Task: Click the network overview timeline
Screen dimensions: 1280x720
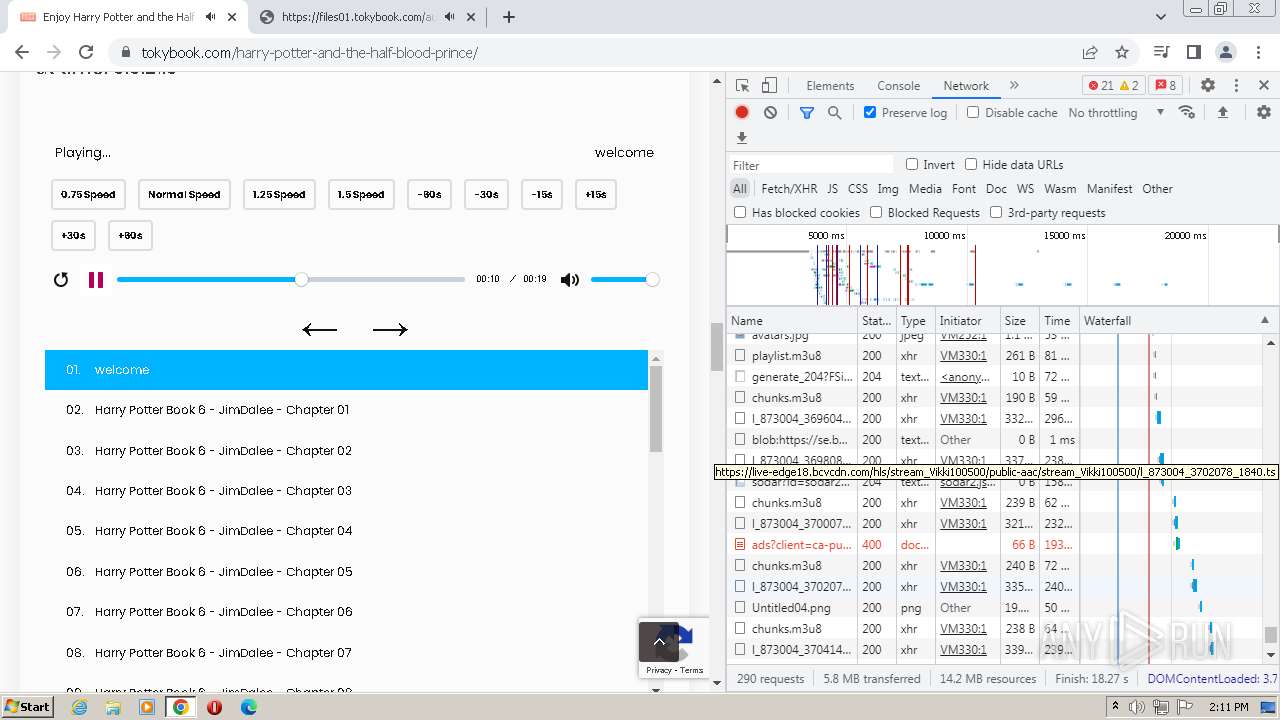Action: (1002, 266)
